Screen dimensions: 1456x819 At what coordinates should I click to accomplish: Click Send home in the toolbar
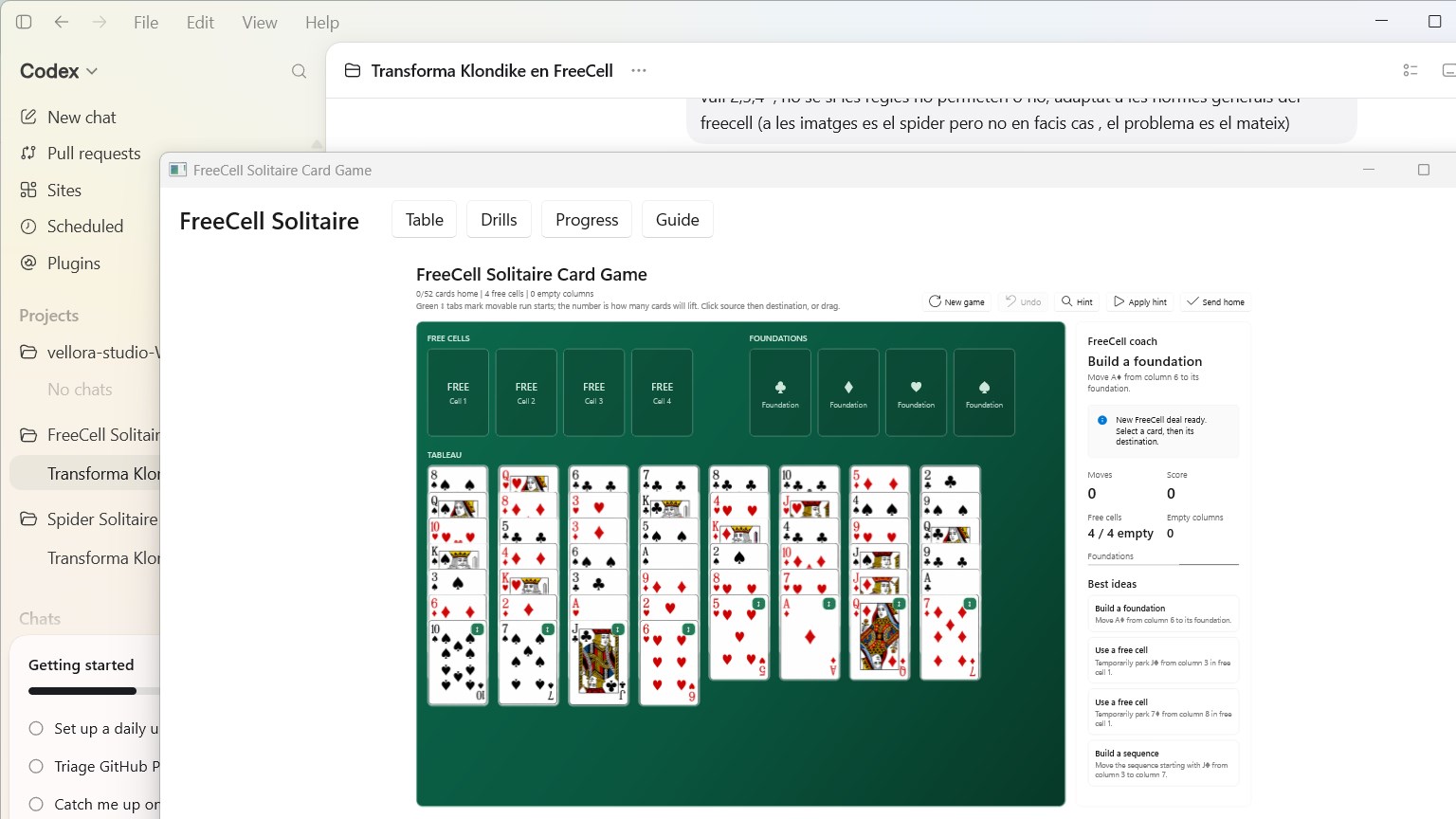(1215, 301)
